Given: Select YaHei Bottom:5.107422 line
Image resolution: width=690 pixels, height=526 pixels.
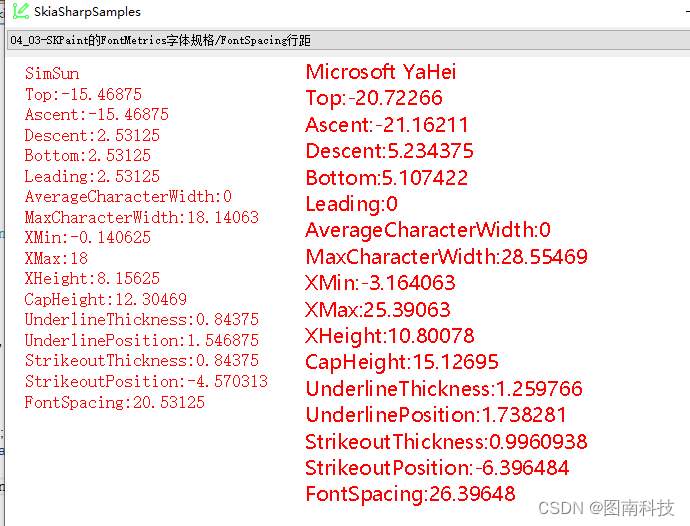Looking at the screenshot, I should [386, 177].
